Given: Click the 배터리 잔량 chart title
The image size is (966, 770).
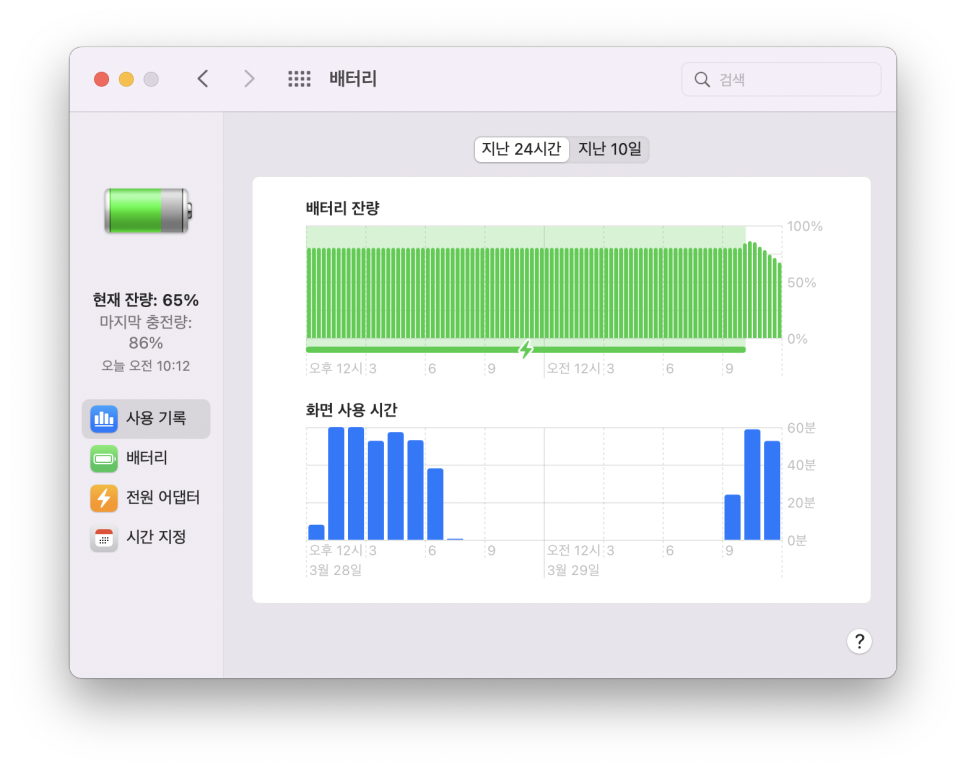Looking at the screenshot, I should click(x=343, y=208).
